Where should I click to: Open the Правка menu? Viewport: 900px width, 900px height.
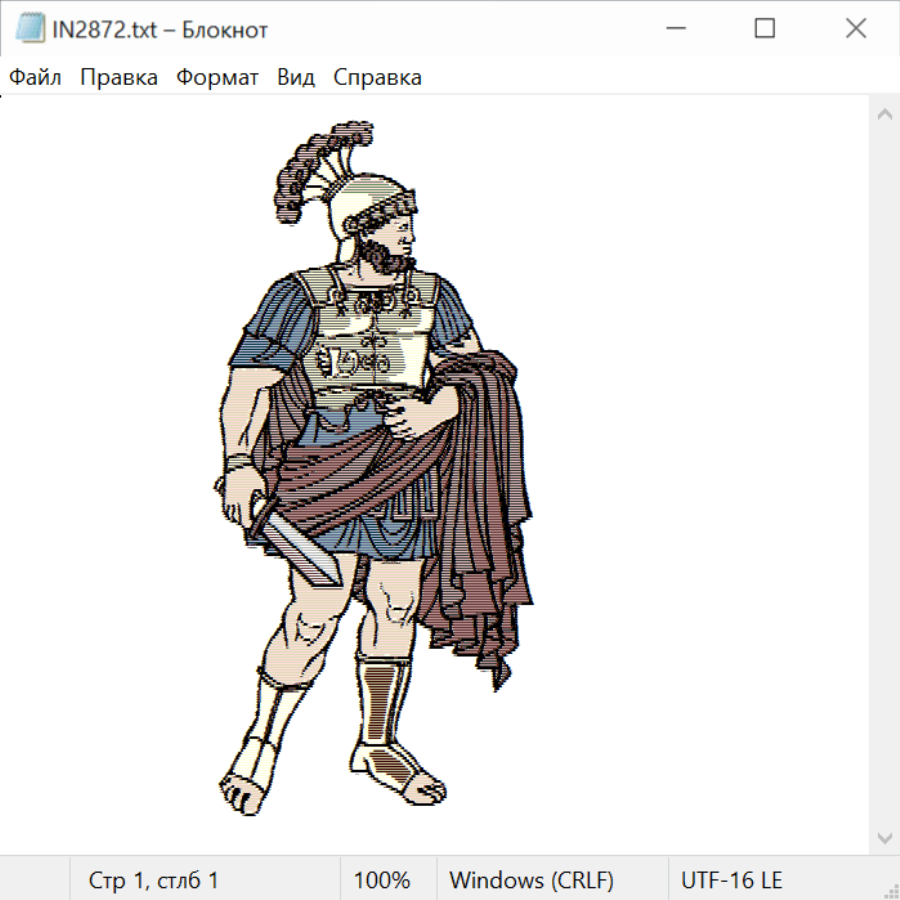pos(118,77)
